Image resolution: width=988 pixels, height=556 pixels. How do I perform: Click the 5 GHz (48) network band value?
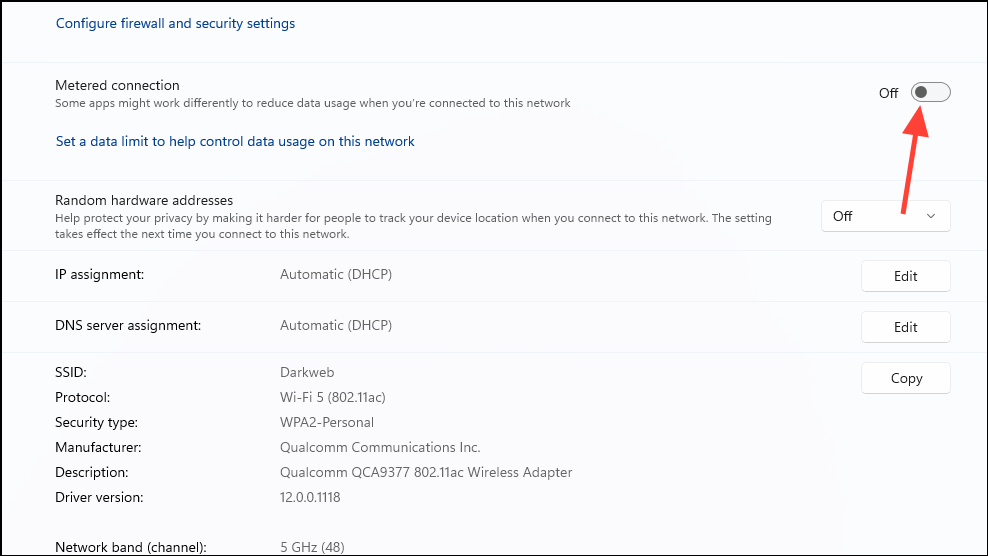coord(312,547)
